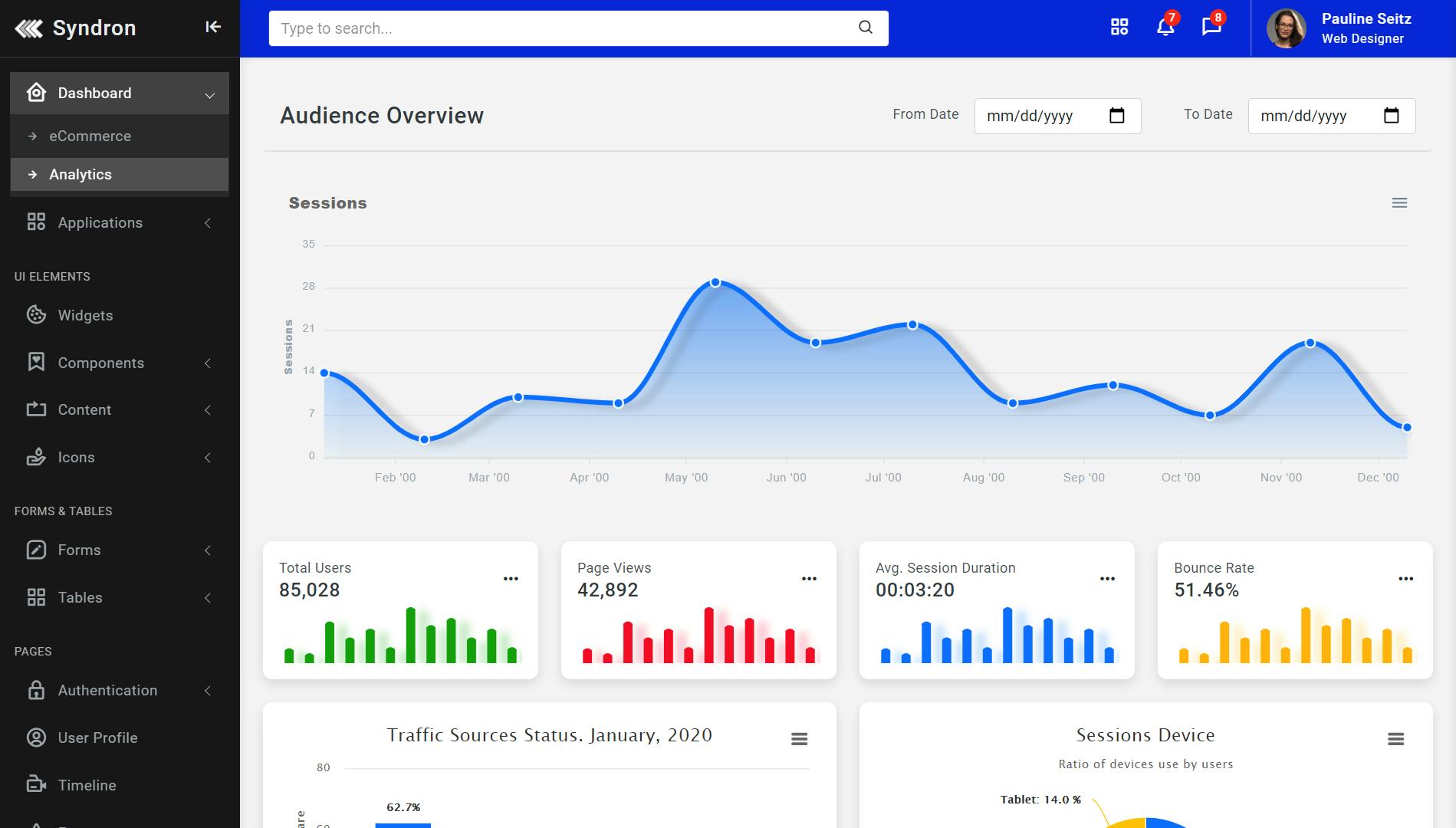Open Traffic Sources chart hamburger menu
The width and height of the screenshot is (1456, 828).
[799, 739]
